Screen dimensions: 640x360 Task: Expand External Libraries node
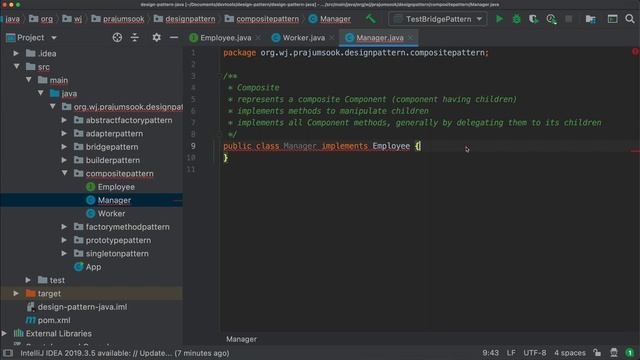pos(4,333)
